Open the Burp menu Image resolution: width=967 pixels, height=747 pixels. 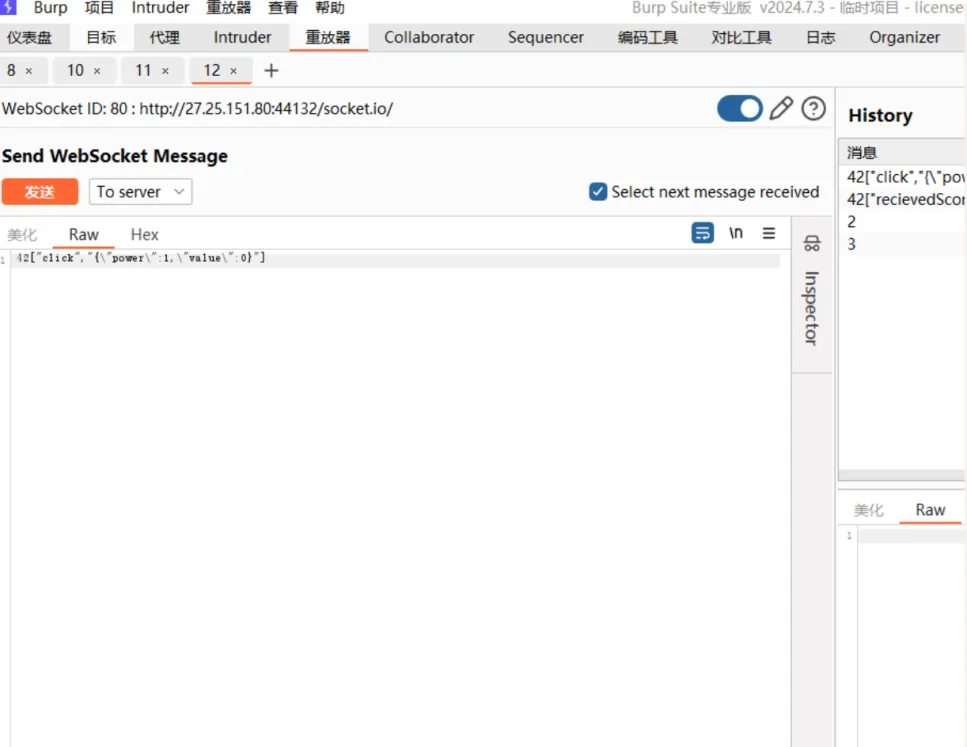click(x=51, y=7)
